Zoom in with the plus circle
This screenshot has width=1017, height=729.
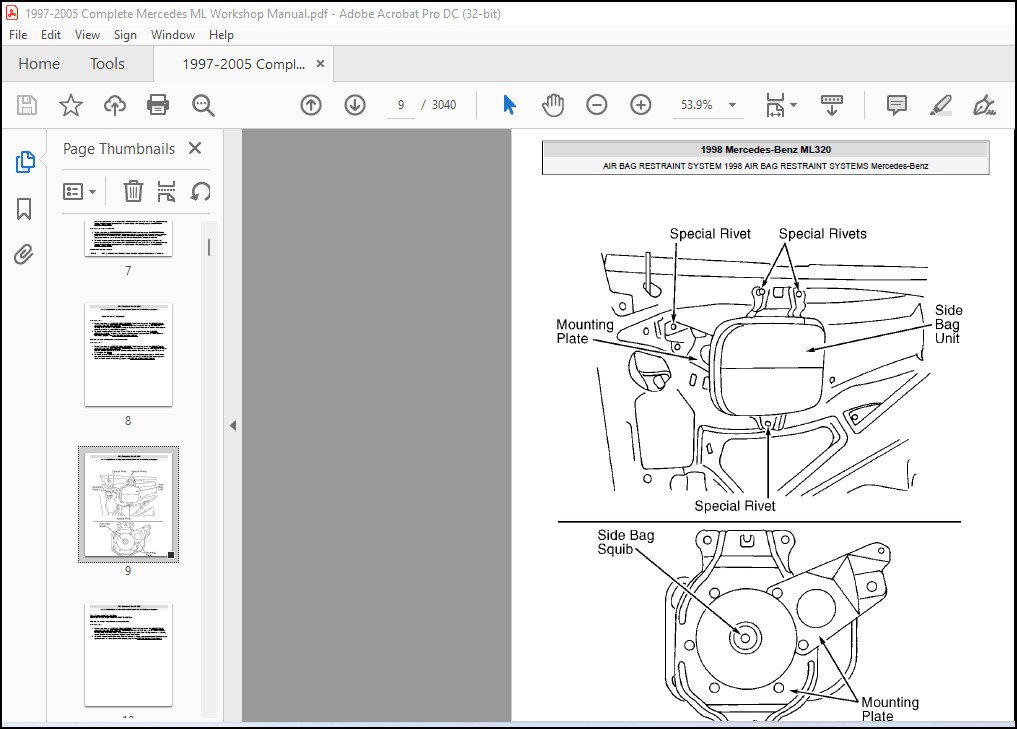click(641, 105)
